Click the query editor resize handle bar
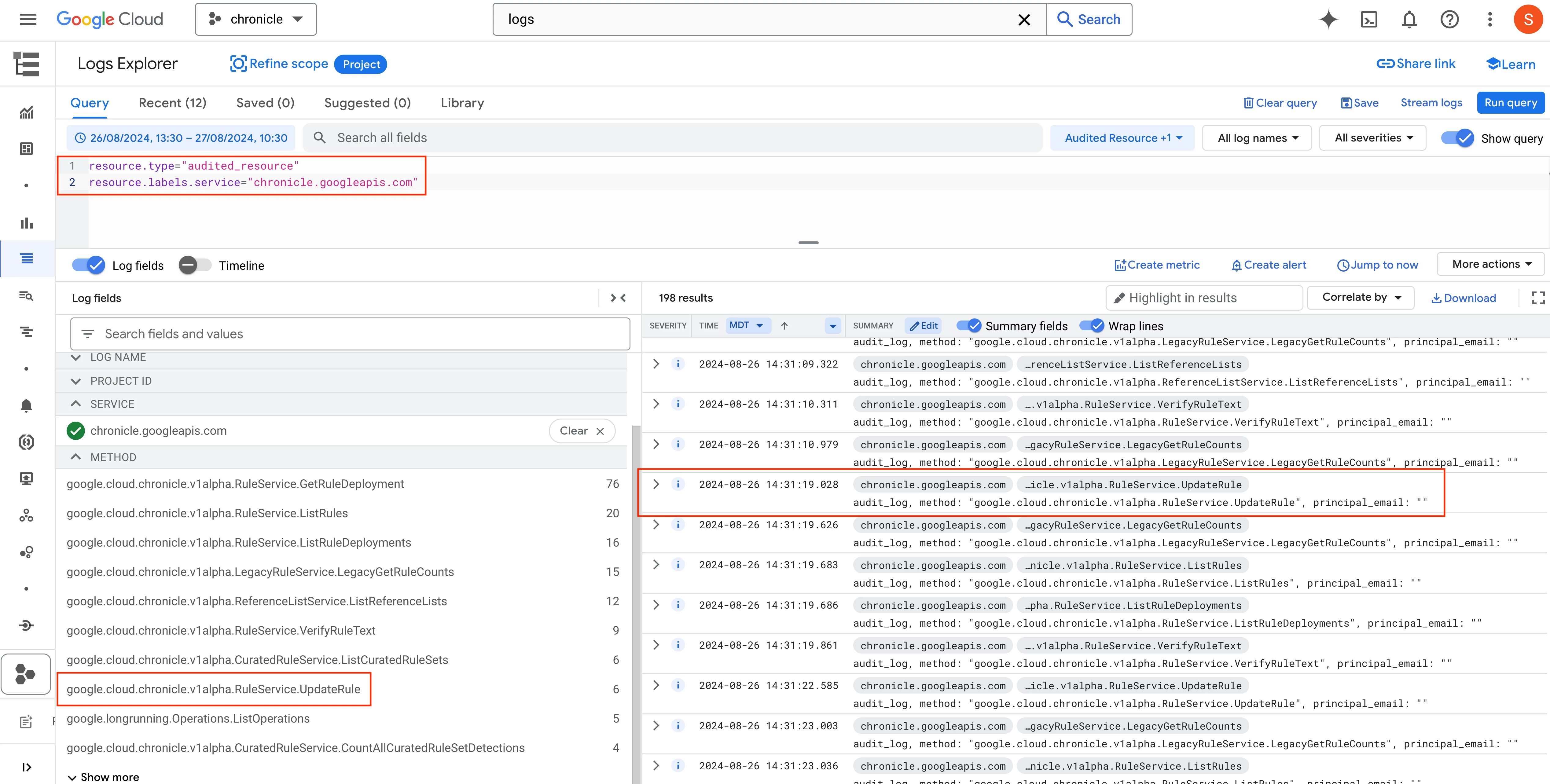This screenshot has width=1550, height=784. (x=808, y=243)
